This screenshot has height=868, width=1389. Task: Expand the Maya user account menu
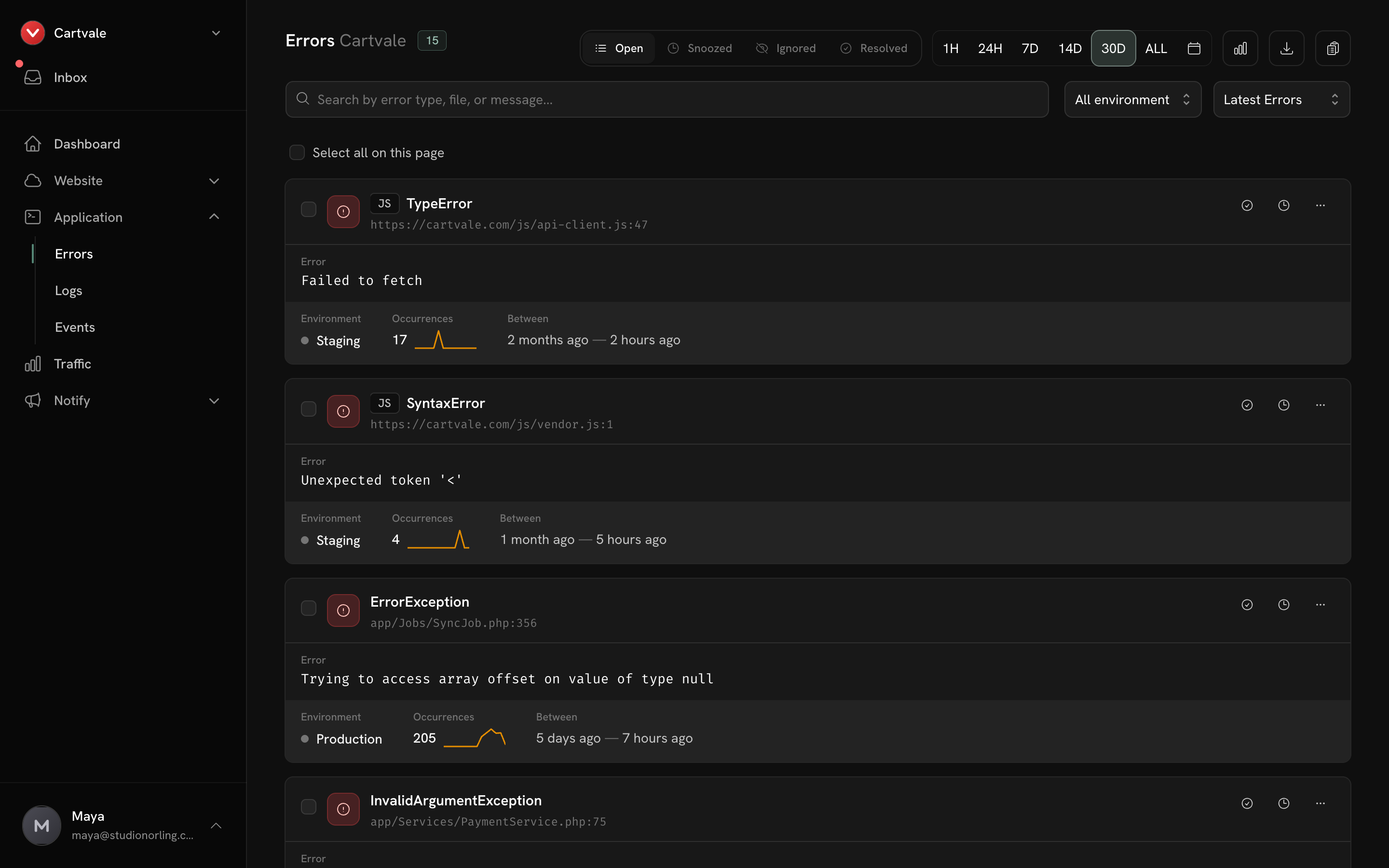point(216,826)
